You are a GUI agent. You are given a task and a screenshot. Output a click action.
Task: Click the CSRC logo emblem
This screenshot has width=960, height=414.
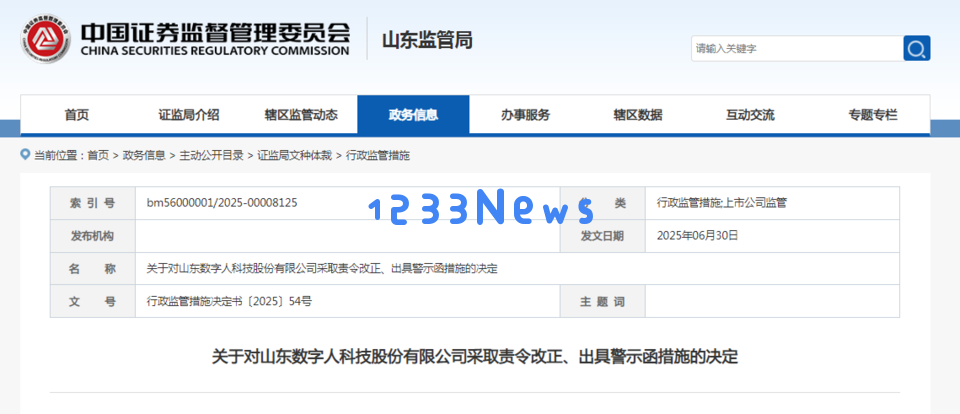pyautogui.click(x=45, y=39)
